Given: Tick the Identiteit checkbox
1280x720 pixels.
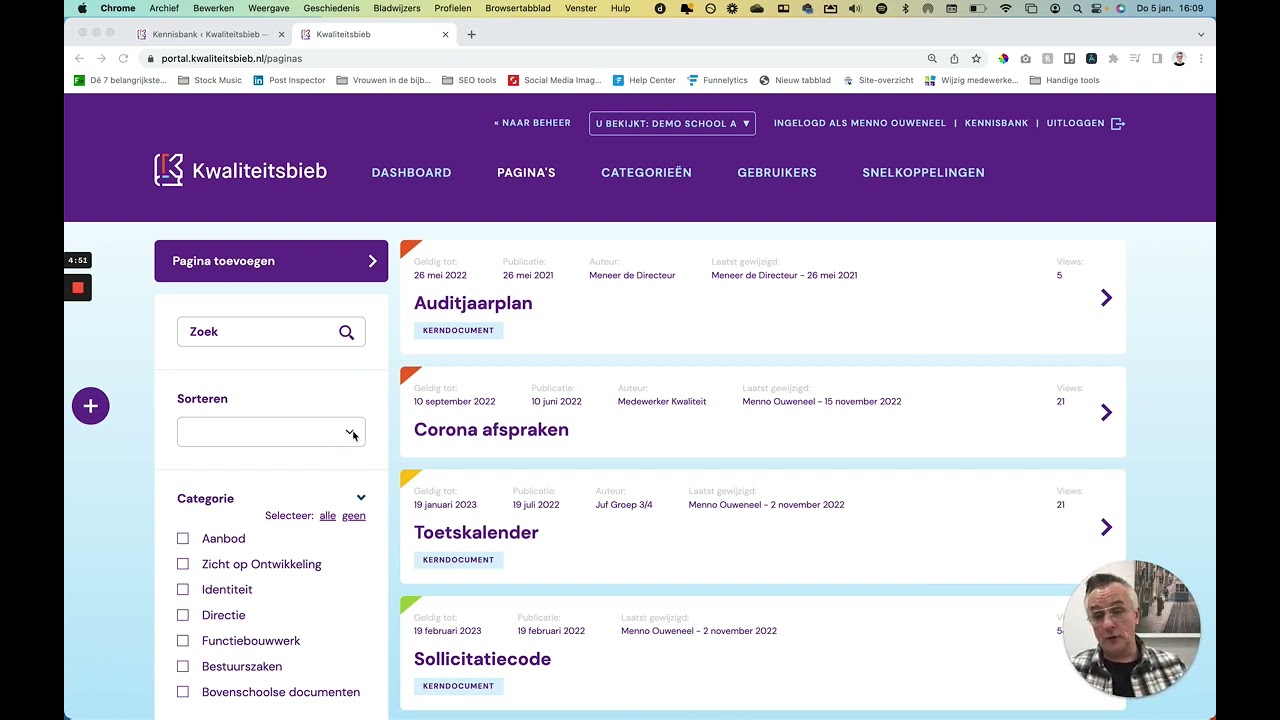Looking at the screenshot, I should click(183, 590).
